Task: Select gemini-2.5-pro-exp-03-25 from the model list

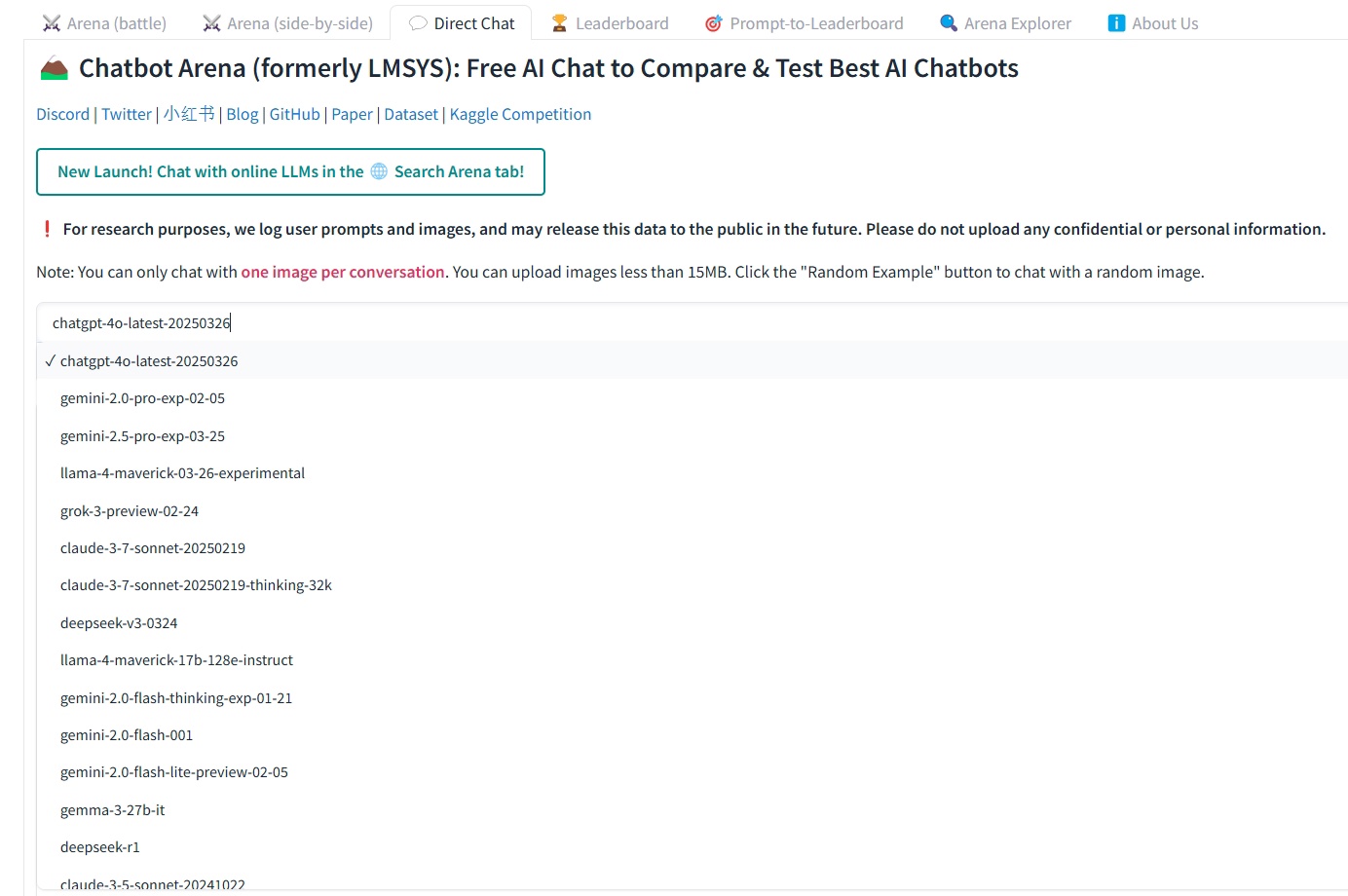Action: pos(142,436)
